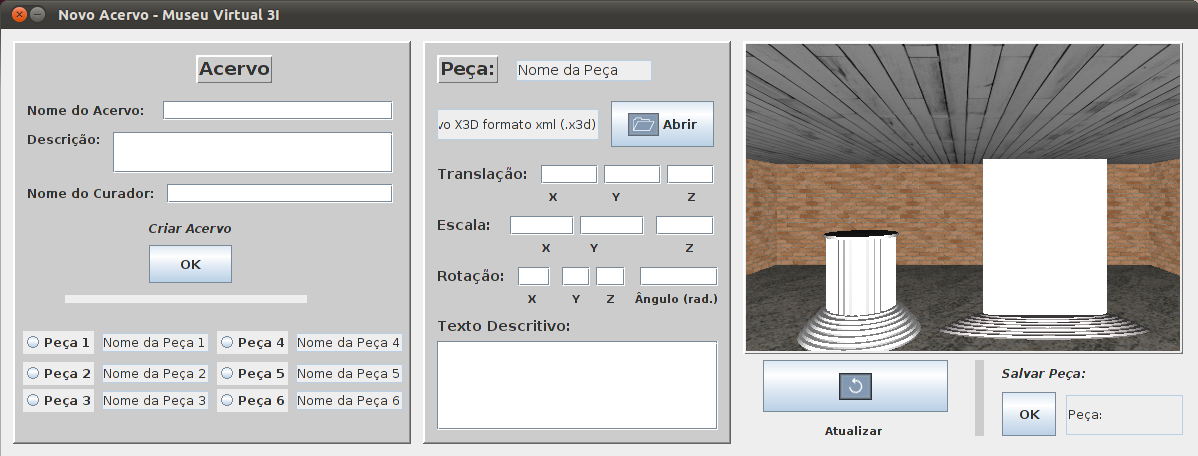This screenshot has height=456, width=1198.
Task: Click inside the Descrição text area
Action: pyautogui.click(x=253, y=152)
